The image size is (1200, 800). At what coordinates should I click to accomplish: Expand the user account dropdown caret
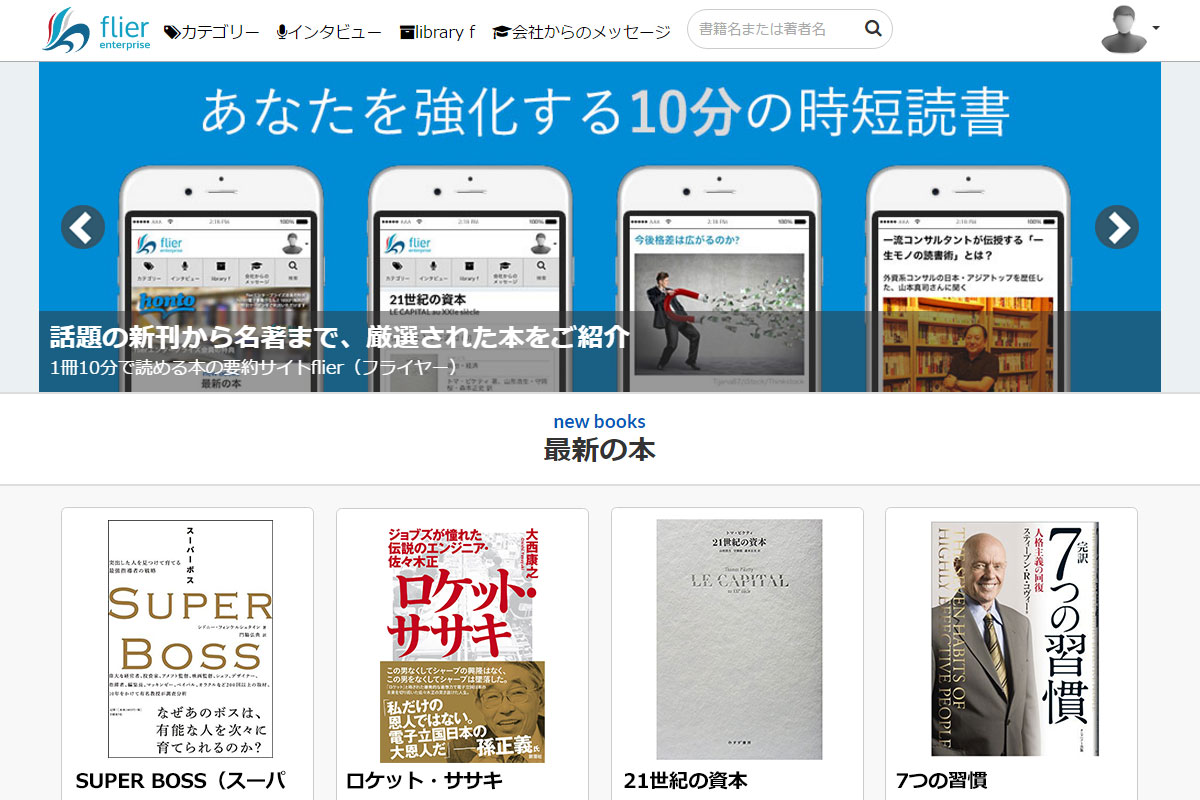click(1156, 29)
